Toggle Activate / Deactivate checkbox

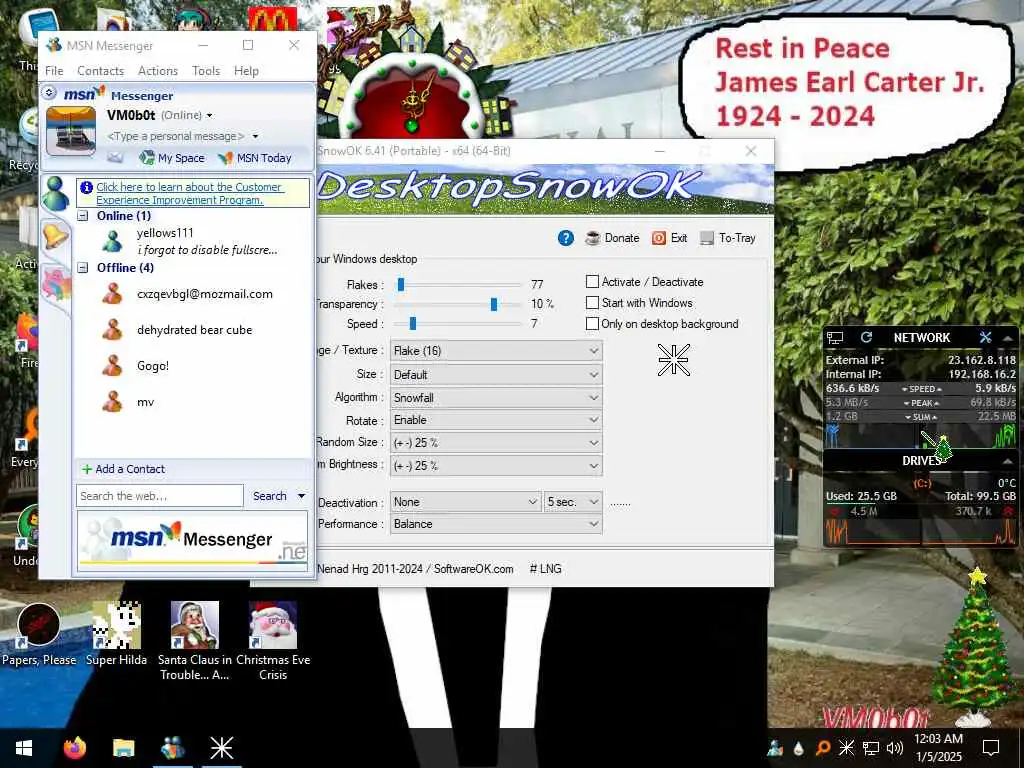(592, 281)
